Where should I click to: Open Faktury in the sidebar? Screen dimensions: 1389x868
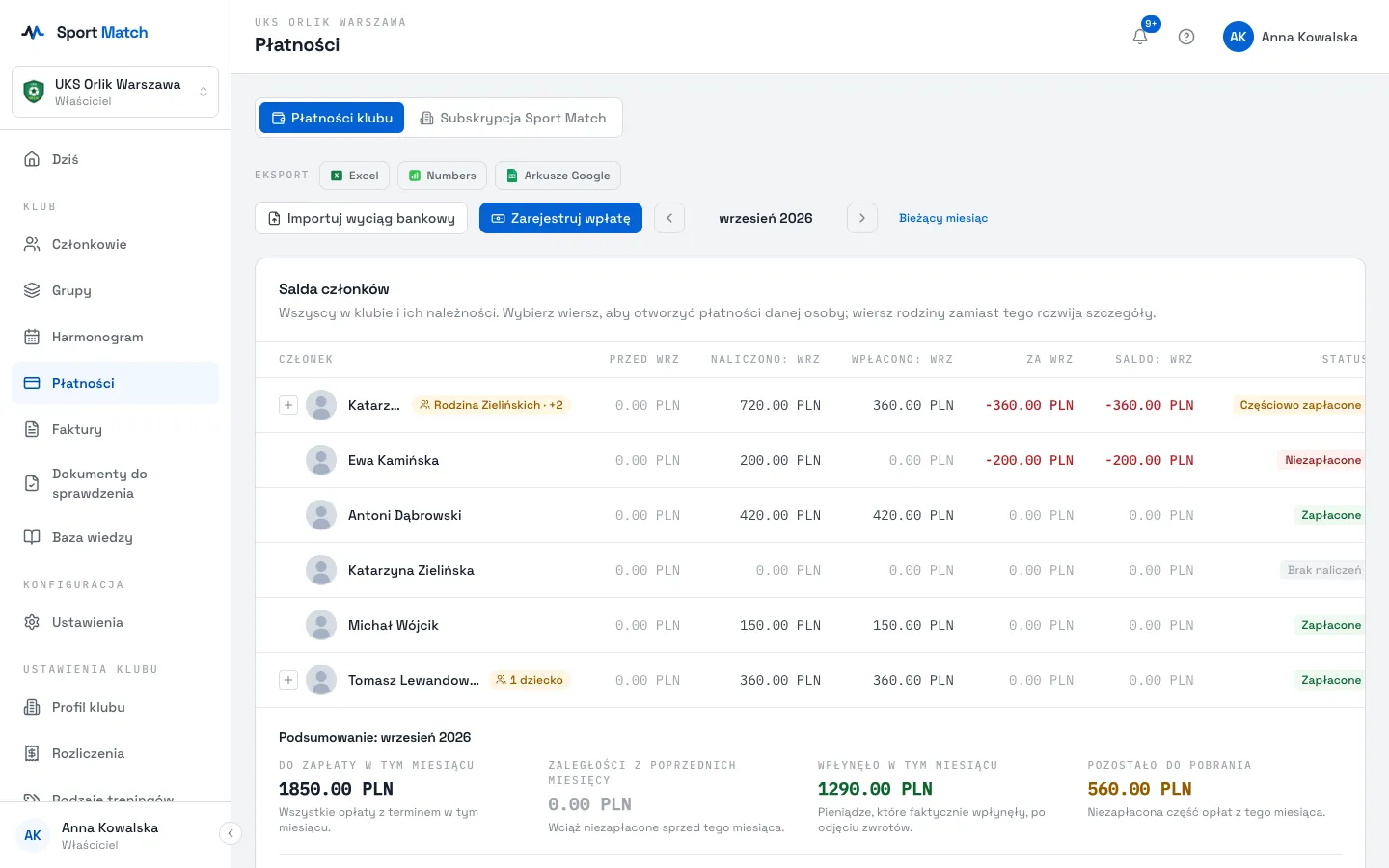(115, 429)
